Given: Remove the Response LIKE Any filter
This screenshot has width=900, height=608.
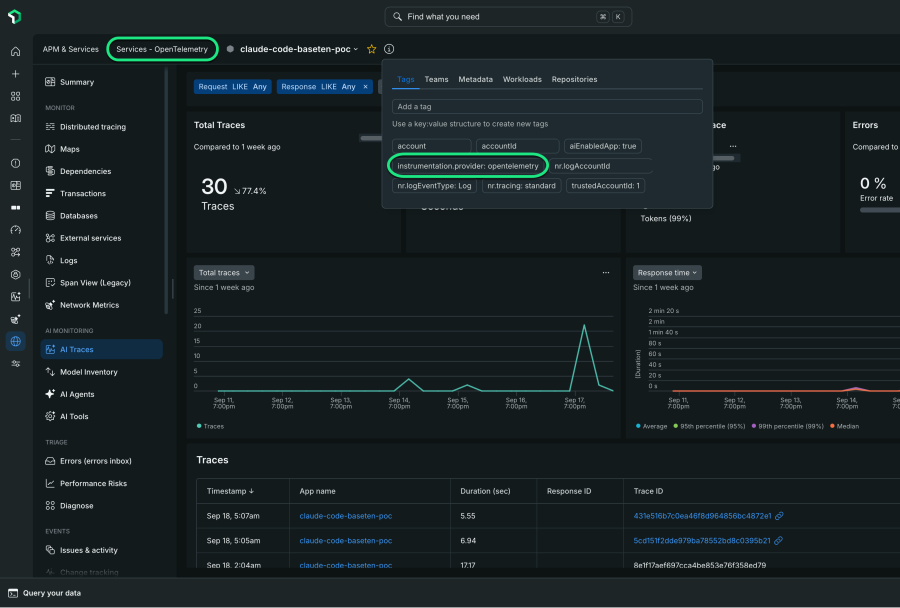Looking at the screenshot, I should 365,87.
